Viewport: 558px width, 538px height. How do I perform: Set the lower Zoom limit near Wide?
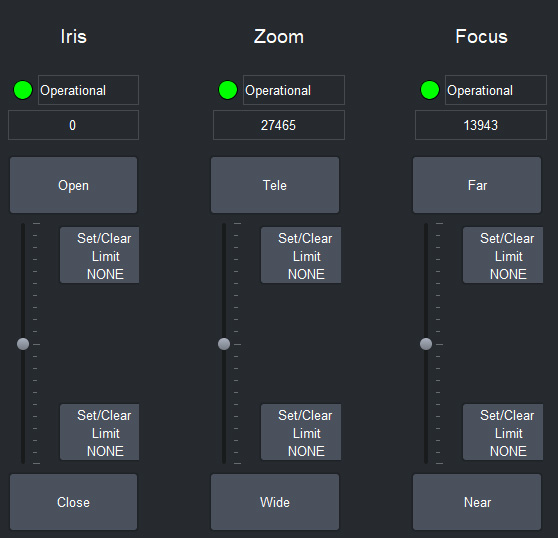point(301,432)
